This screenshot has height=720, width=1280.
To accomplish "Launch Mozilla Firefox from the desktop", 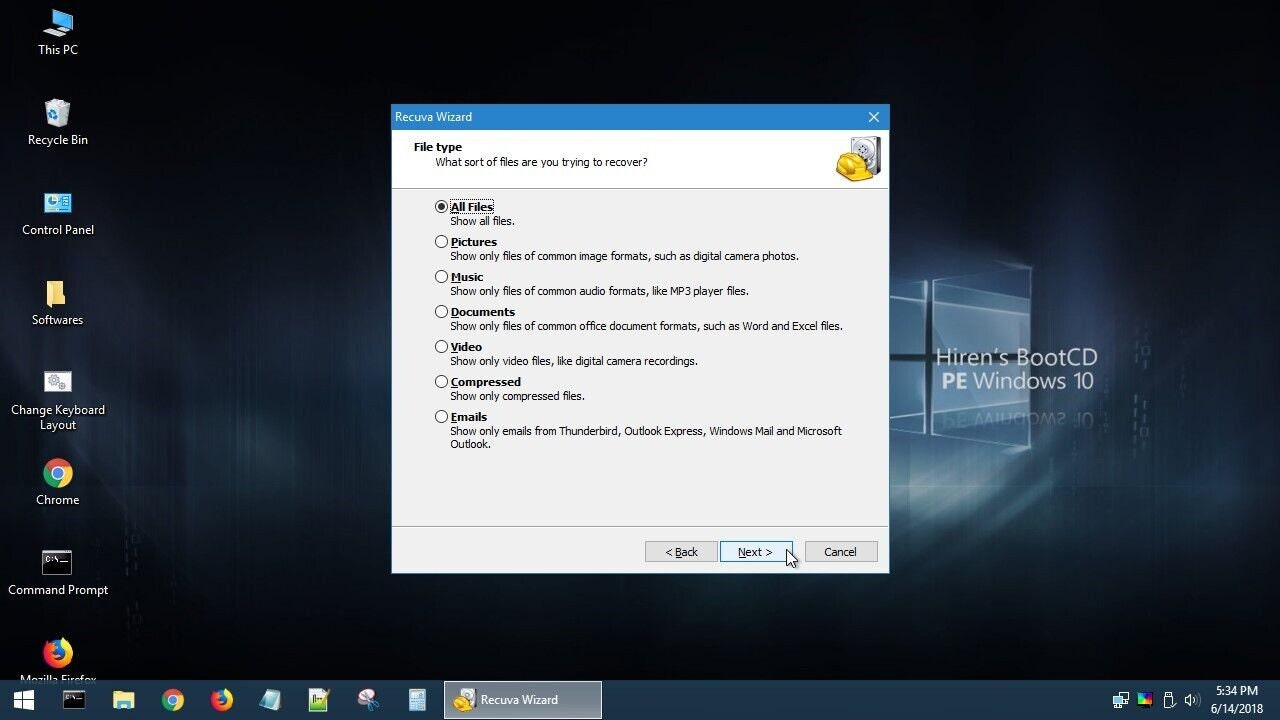I will tap(57, 655).
